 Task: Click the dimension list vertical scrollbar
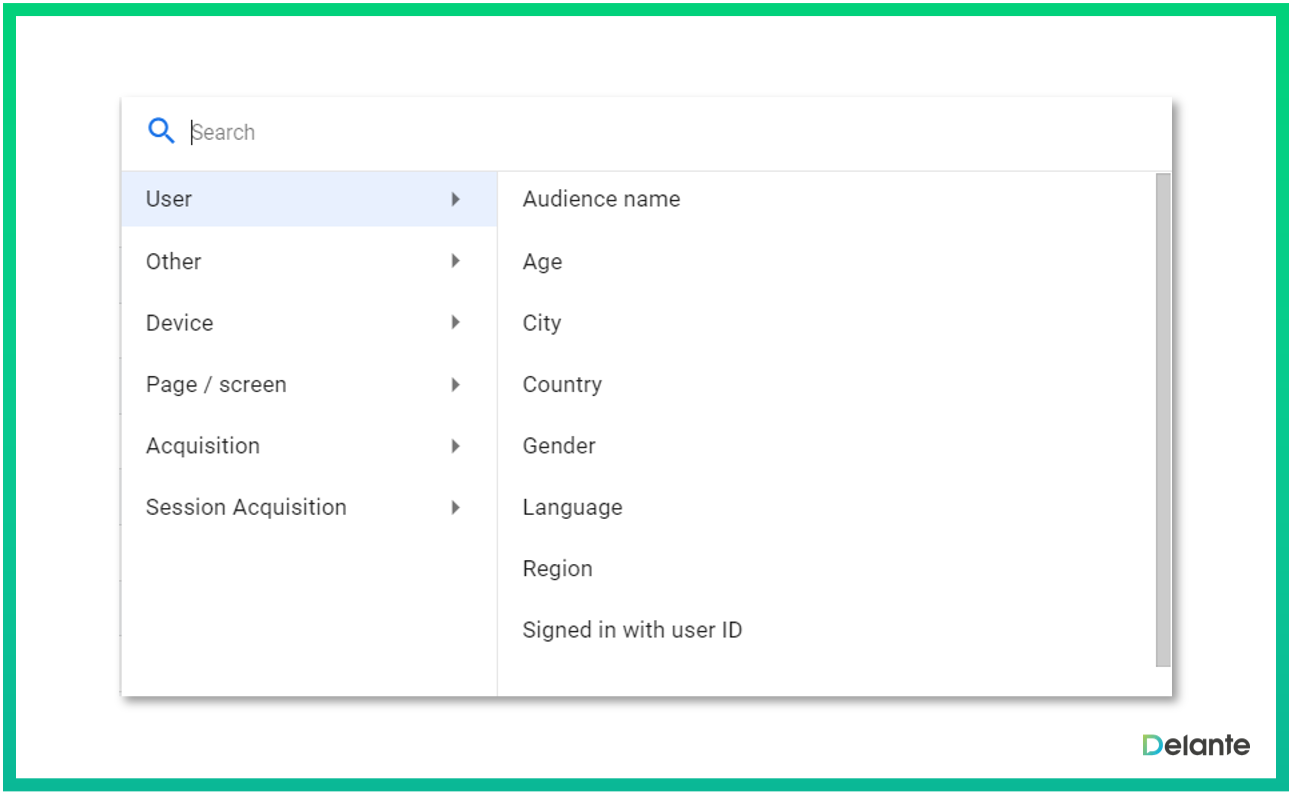1162,420
